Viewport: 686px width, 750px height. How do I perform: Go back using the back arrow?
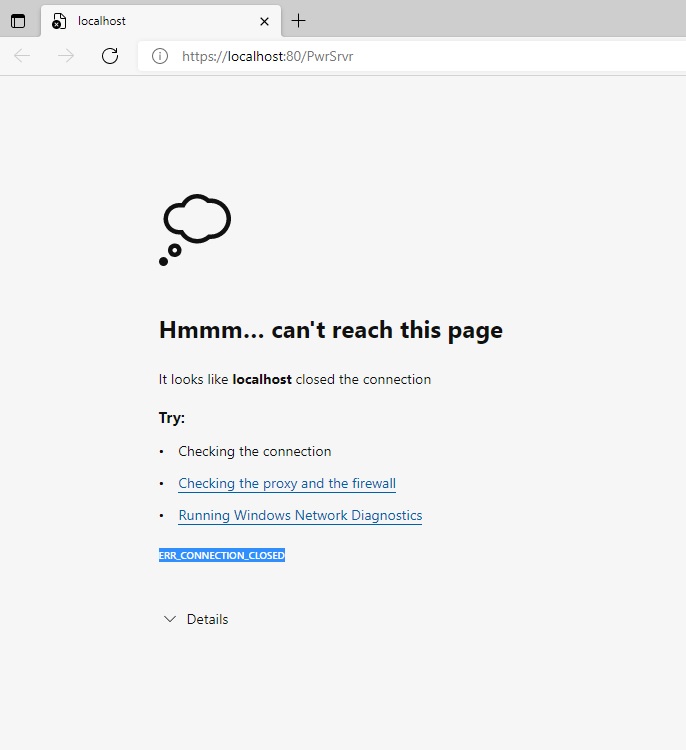point(22,56)
